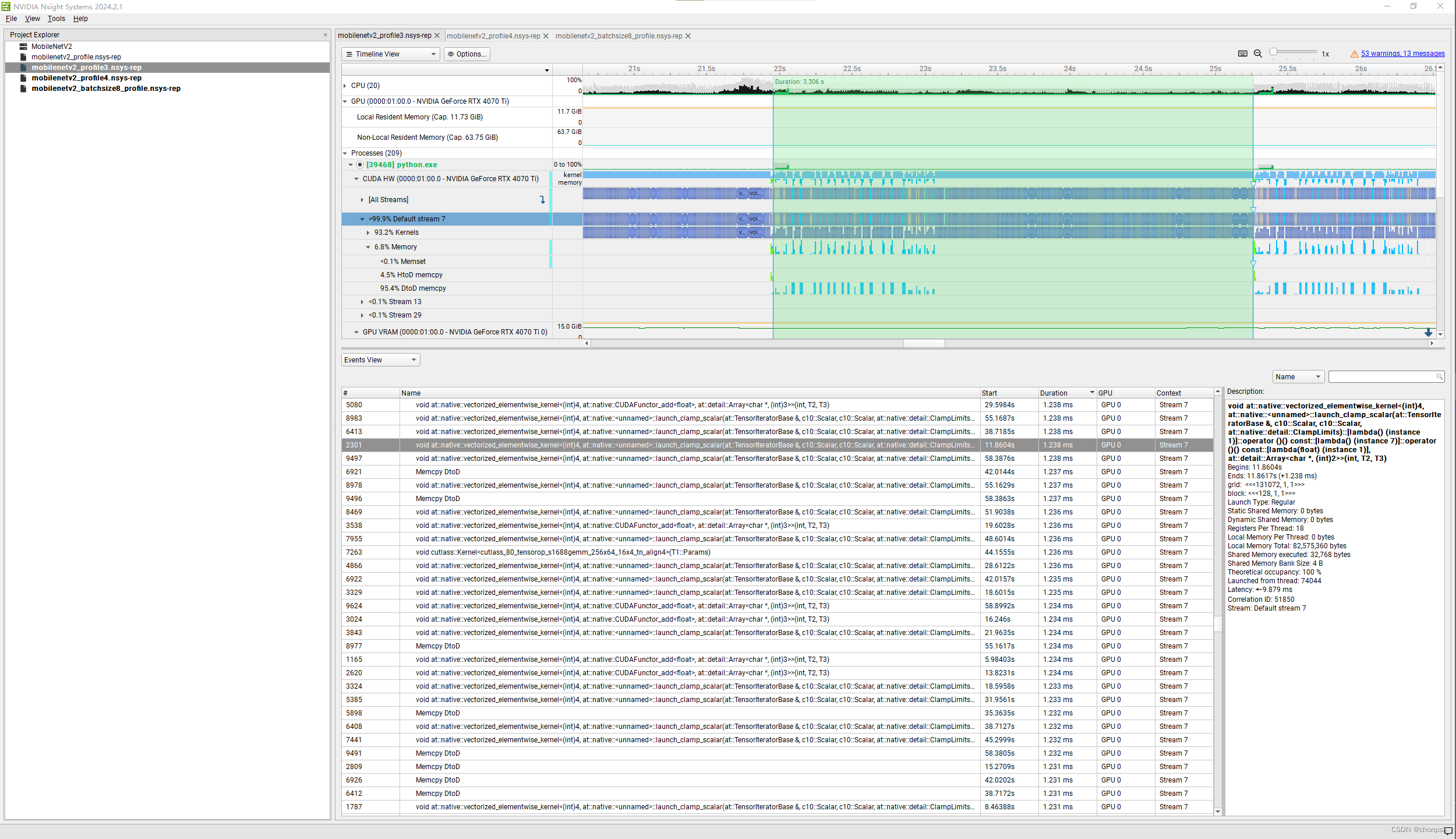This screenshot has height=839, width=1456.
Task: Click the keyboard shortcuts icon in timeline toolbar
Action: (1242, 54)
